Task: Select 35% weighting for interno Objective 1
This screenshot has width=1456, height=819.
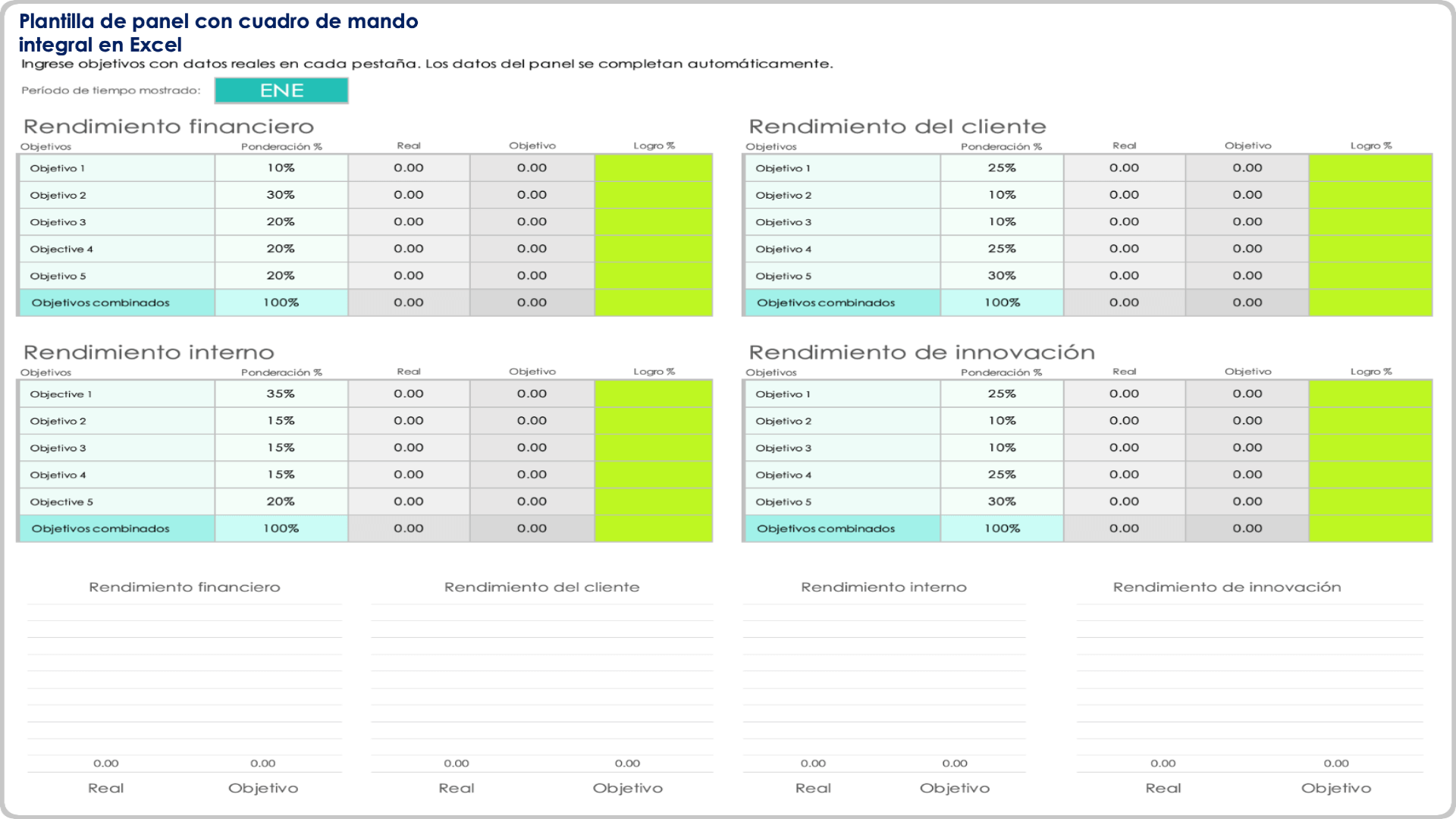Action: [281, 394]
